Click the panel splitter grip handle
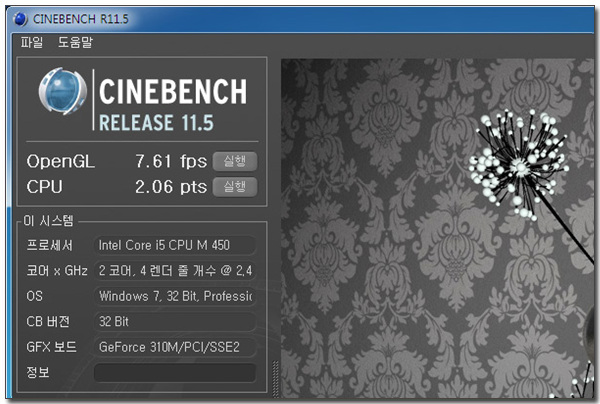Screen dimensions: 600x404 (x=275, y=379)
